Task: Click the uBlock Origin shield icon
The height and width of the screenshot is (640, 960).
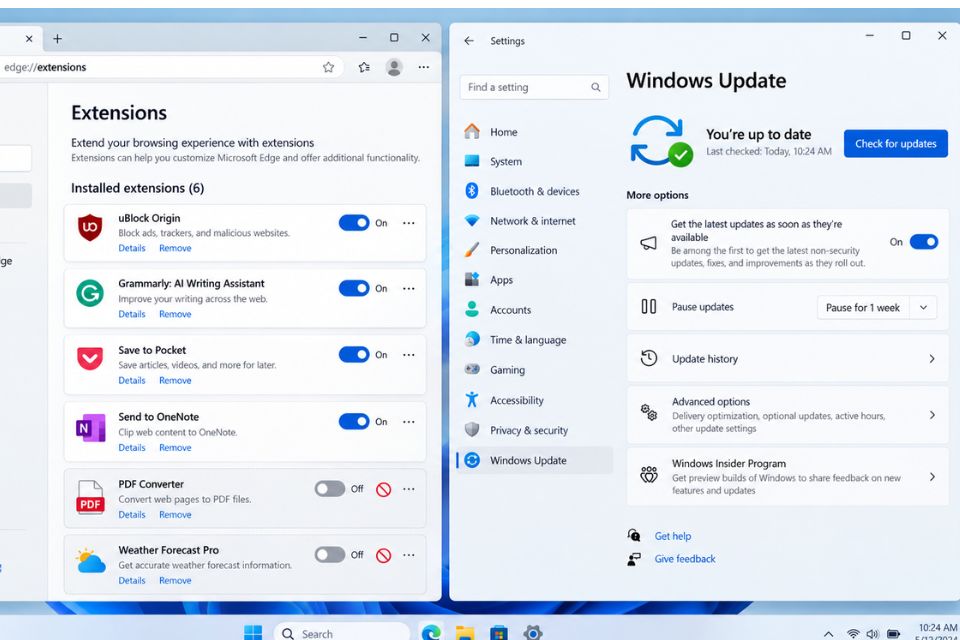Action: pyautogui.click(x=89, y=228)
